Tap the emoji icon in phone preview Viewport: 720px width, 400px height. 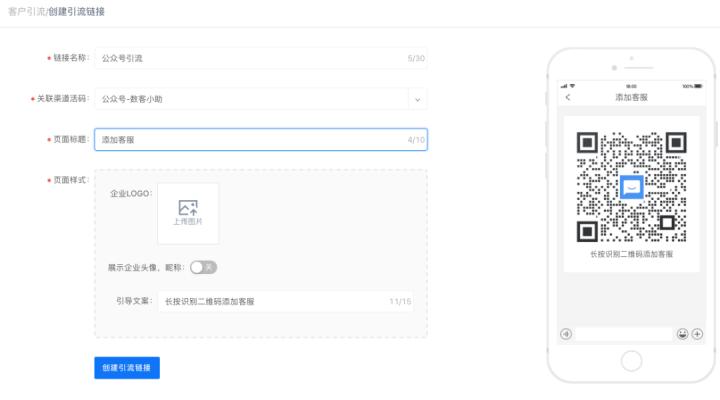682,334
